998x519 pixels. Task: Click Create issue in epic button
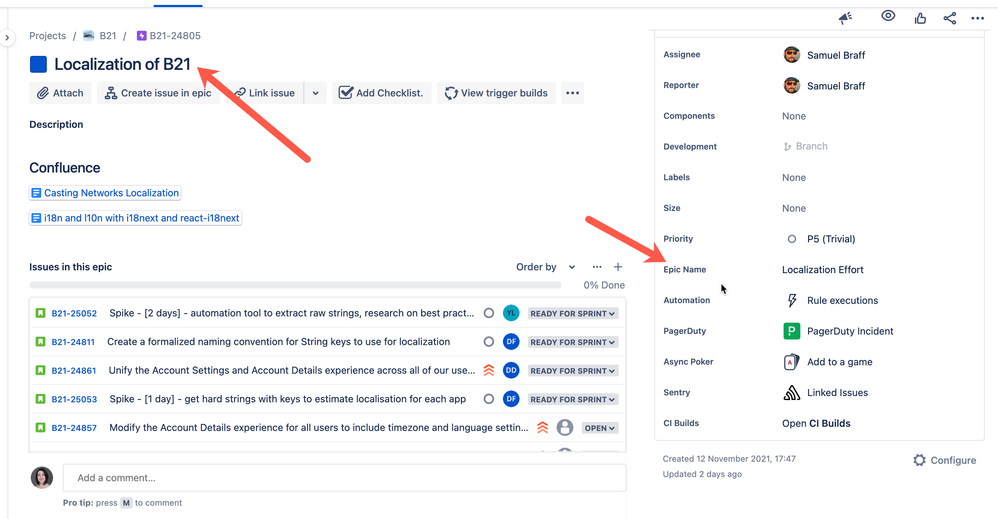(x=158, y=93)
